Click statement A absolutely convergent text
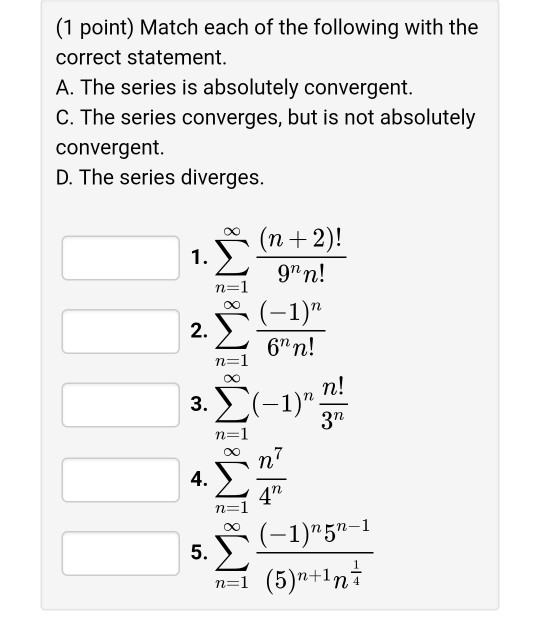The height and width of the screenshot is (622, 540). coord(234,88)
